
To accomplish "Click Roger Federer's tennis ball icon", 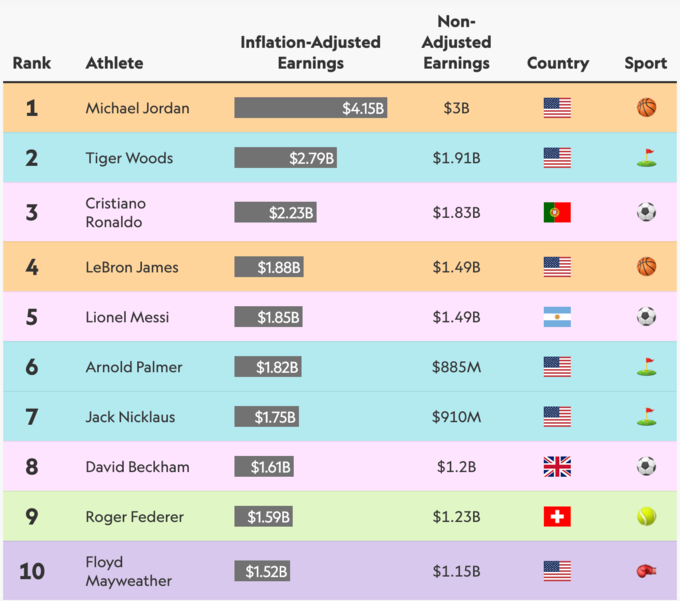I will (x=646, y=517).
